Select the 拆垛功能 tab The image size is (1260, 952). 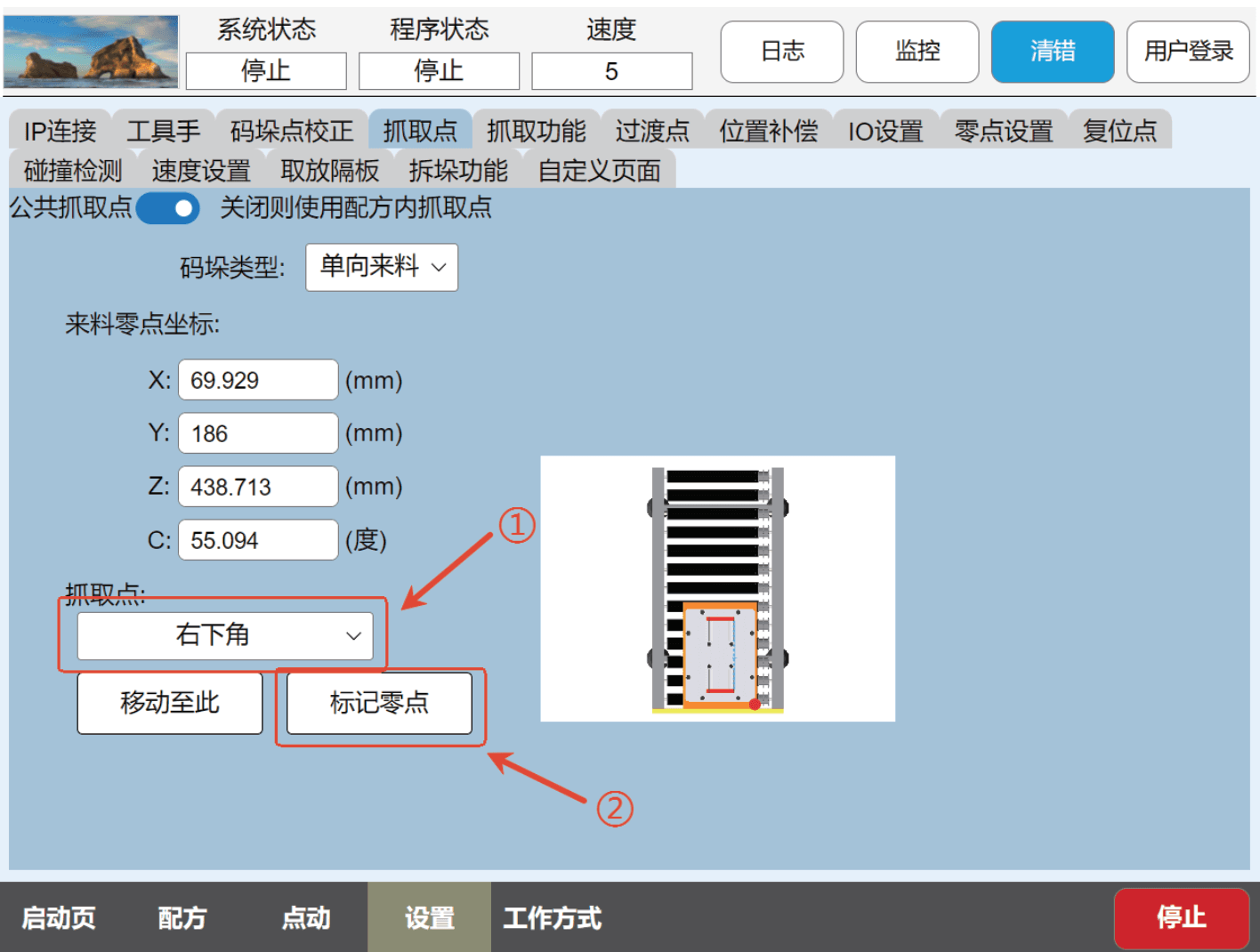click(457, 169)
